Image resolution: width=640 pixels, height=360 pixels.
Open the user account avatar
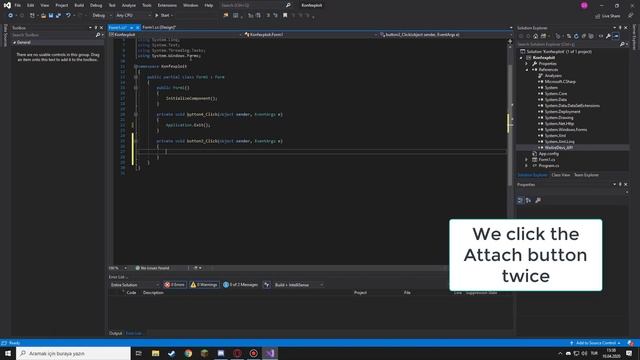point(584,5)
